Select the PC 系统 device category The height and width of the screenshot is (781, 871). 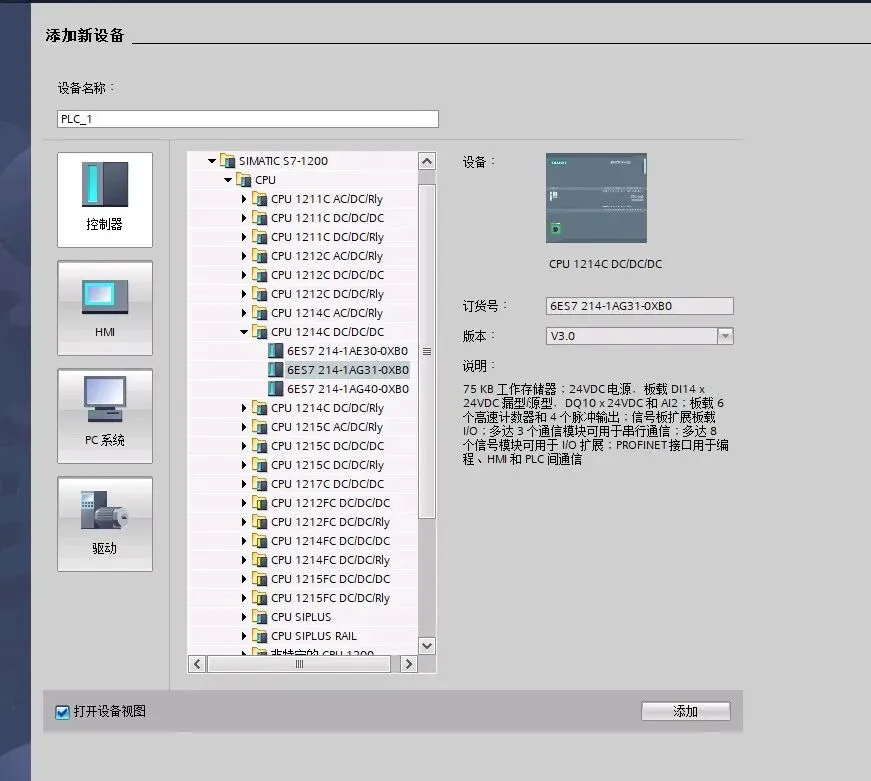pyautogui.click(x=104, y=416)
